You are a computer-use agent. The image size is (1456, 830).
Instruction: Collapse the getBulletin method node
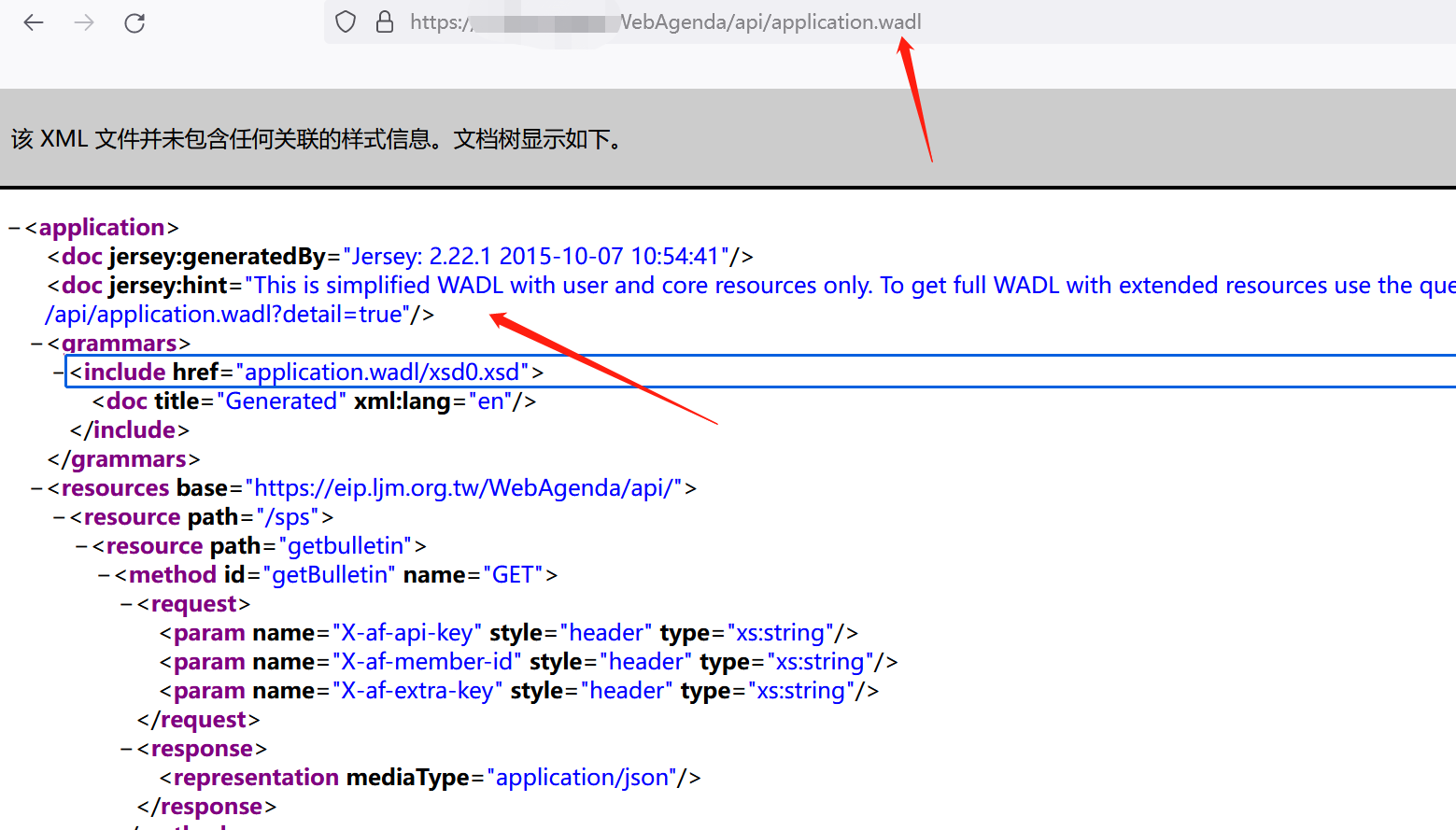click(104, 575)
